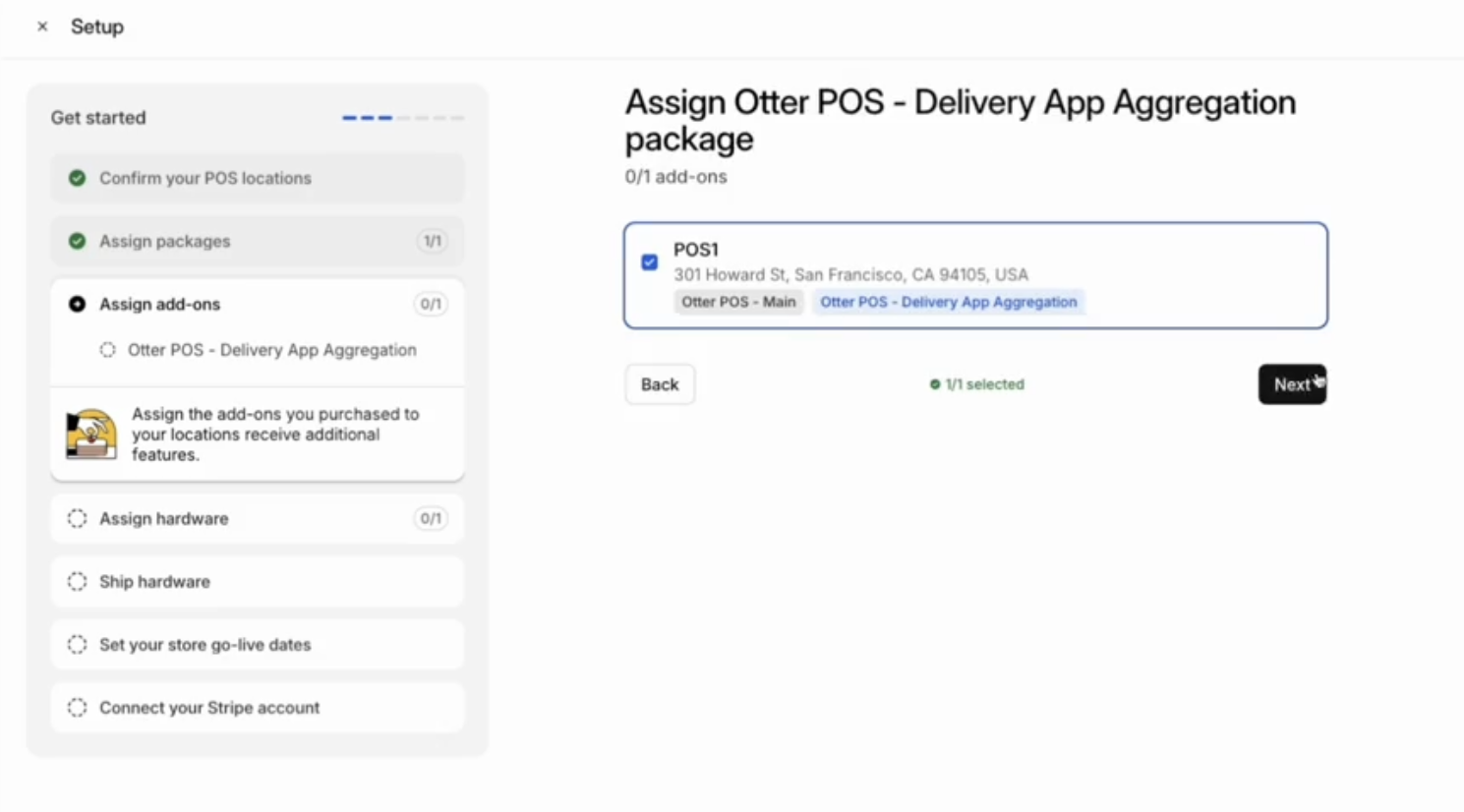The image size is (1464, 812).
Task: Click the Next button
Action: click(1291, 384)
